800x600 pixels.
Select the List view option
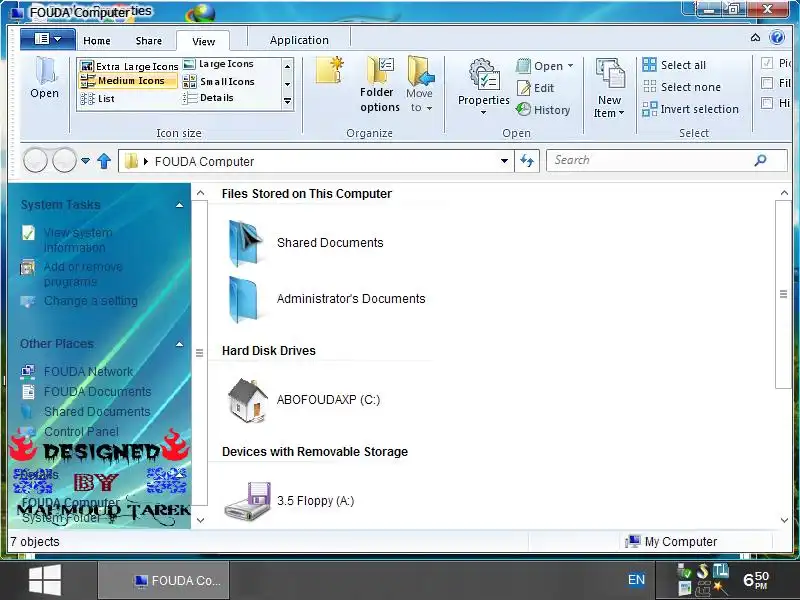coord(97,98)
